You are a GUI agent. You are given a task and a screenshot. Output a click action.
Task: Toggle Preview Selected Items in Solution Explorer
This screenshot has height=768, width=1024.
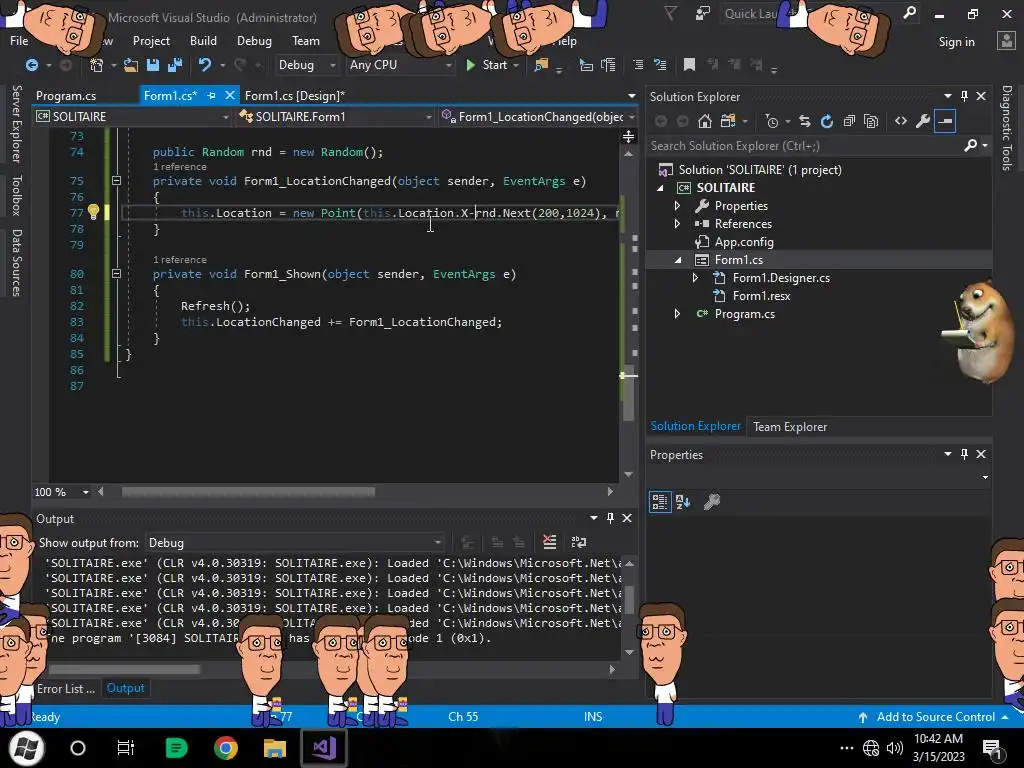tap(945, 121)
